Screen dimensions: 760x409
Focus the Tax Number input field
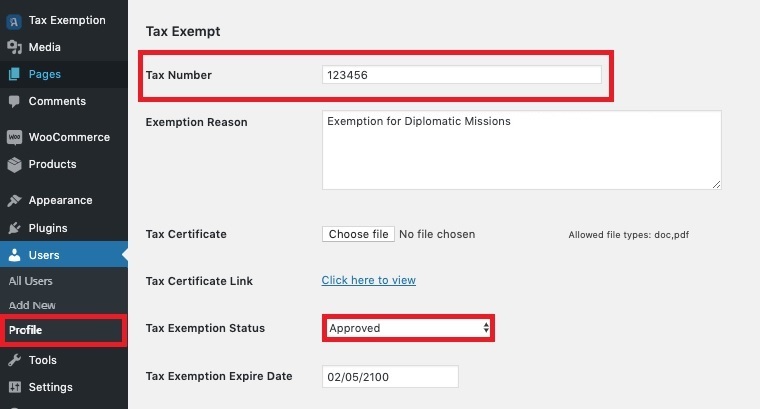click(x=461, y=75)
